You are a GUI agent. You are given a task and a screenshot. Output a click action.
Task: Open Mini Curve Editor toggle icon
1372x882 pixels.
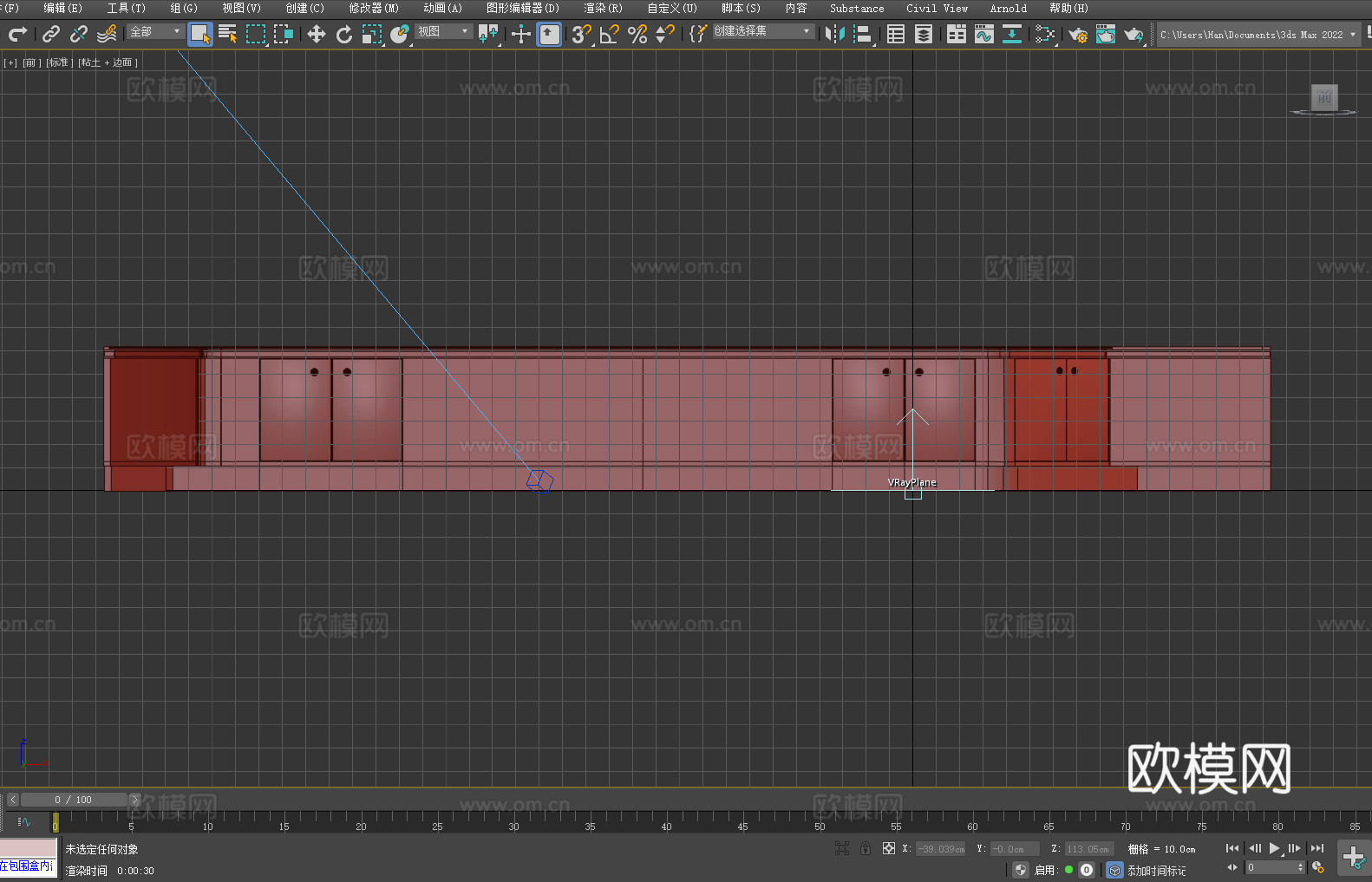point(24,821)
